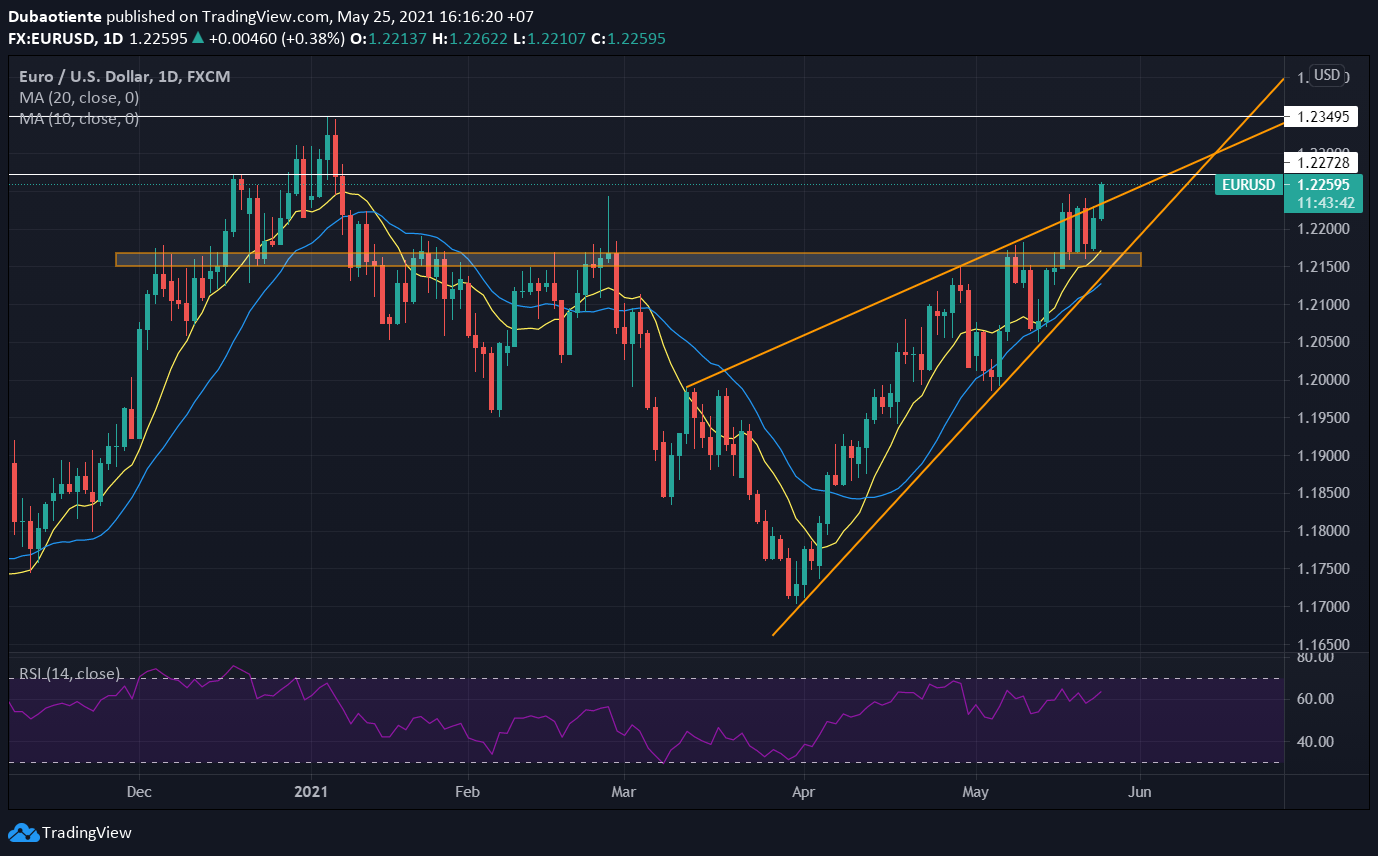Click the 11:43:42 bar countdown timer
Image resolution: width=1378 pixels, height=856 pixels.
1324,203
